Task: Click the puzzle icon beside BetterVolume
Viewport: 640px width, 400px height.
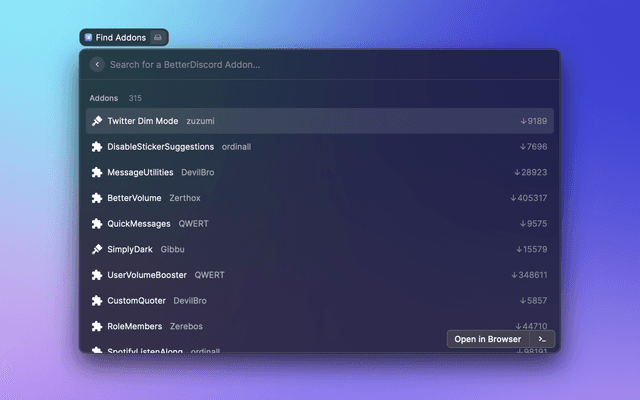Action: (97, 198)
